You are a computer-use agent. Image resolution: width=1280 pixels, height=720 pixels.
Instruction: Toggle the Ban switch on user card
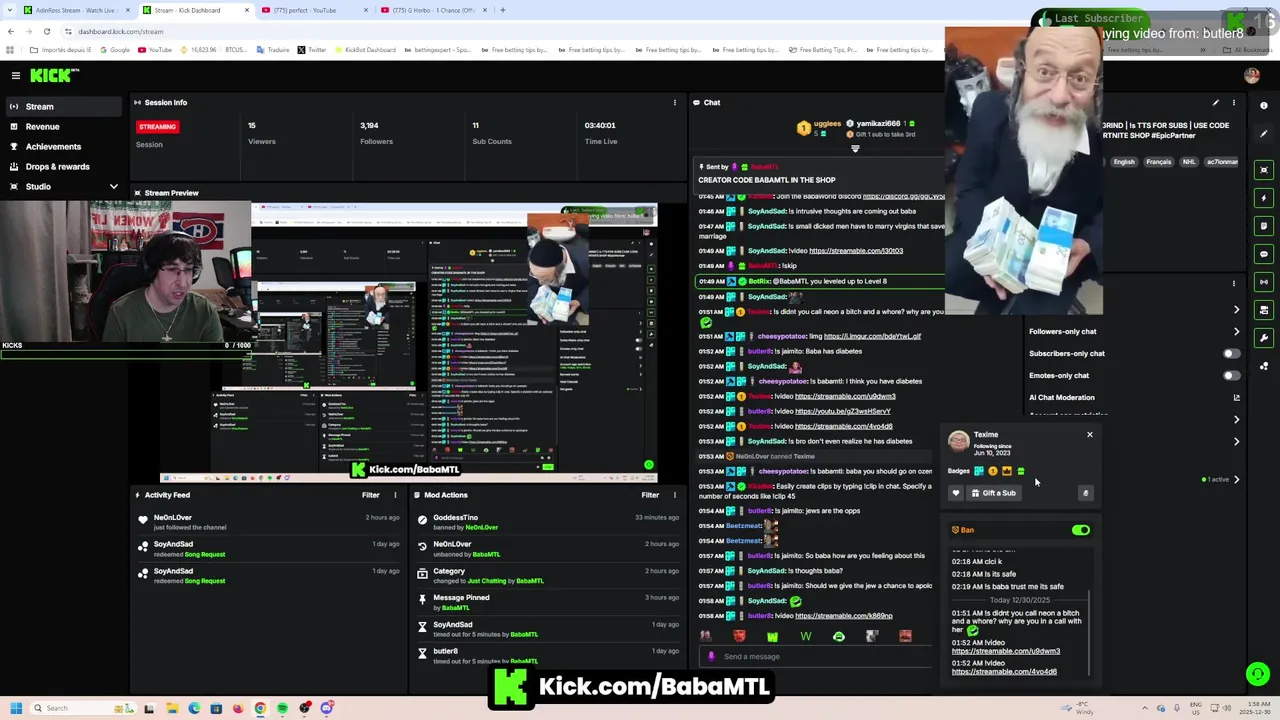[1081, 530]
